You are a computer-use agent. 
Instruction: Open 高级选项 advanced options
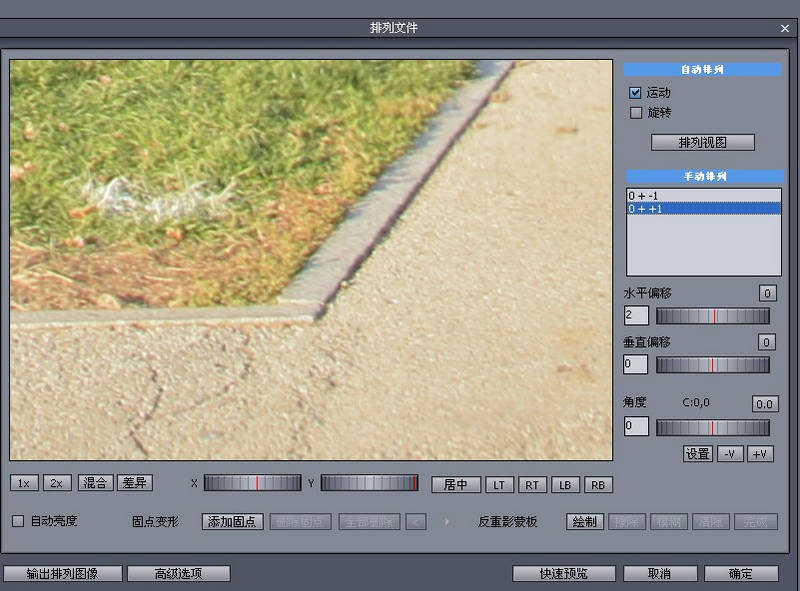(178, 574)
